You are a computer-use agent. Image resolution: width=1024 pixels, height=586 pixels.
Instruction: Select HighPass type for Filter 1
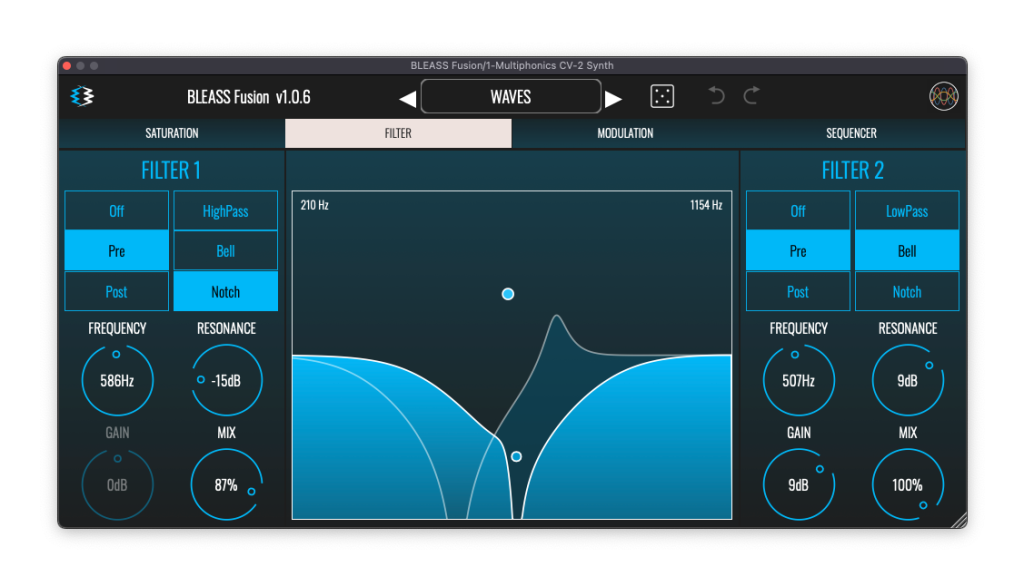coord(226,211)
